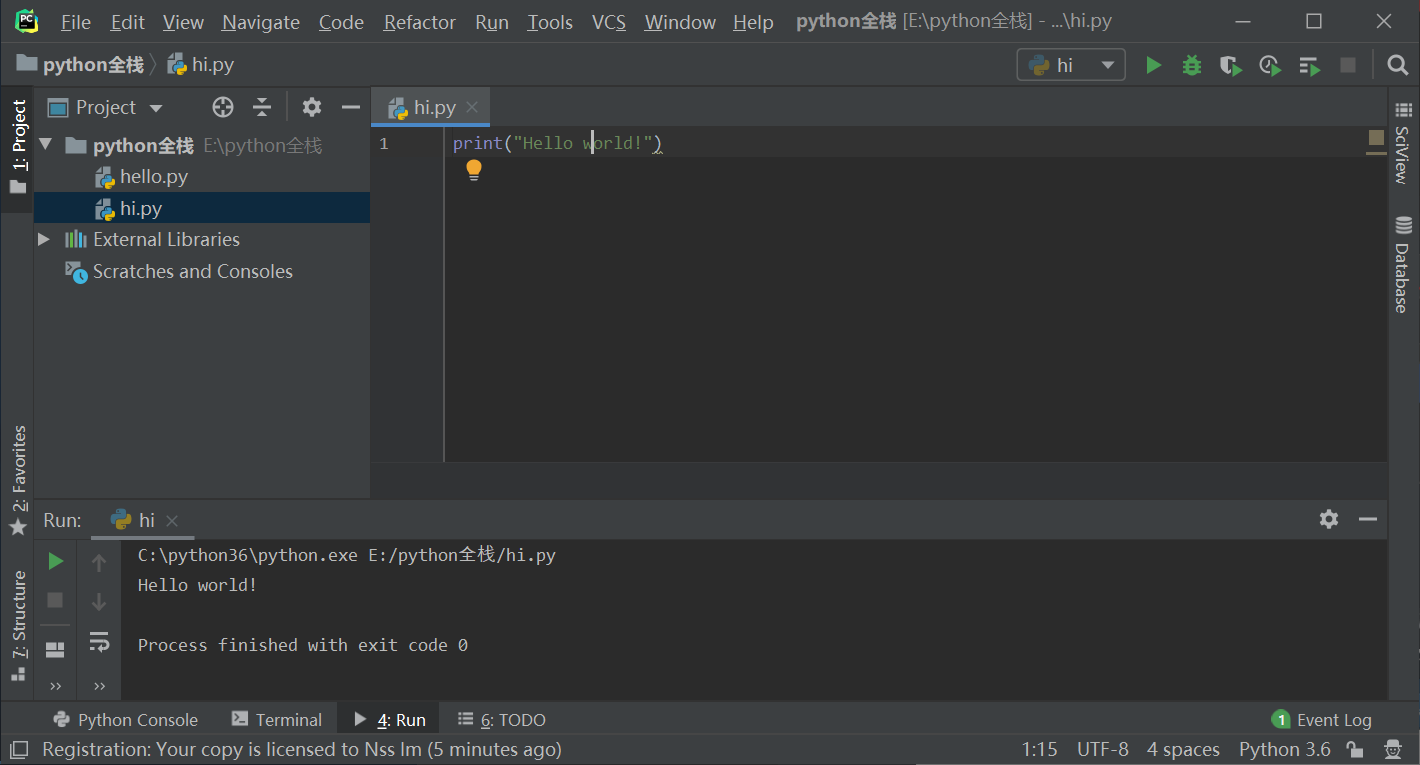
Task: Collapse all in the Project panel
Action: 262,107
